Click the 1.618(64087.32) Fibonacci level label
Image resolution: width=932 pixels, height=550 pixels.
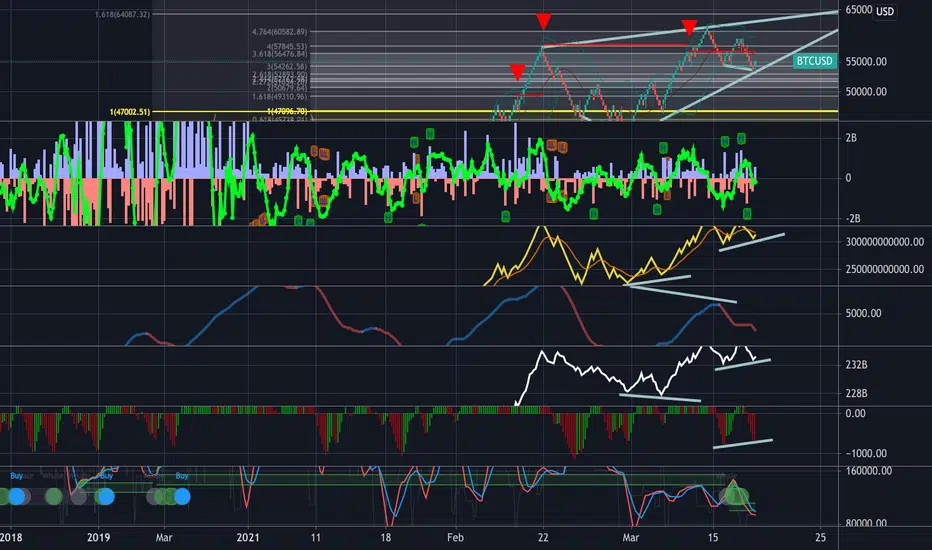122,14
